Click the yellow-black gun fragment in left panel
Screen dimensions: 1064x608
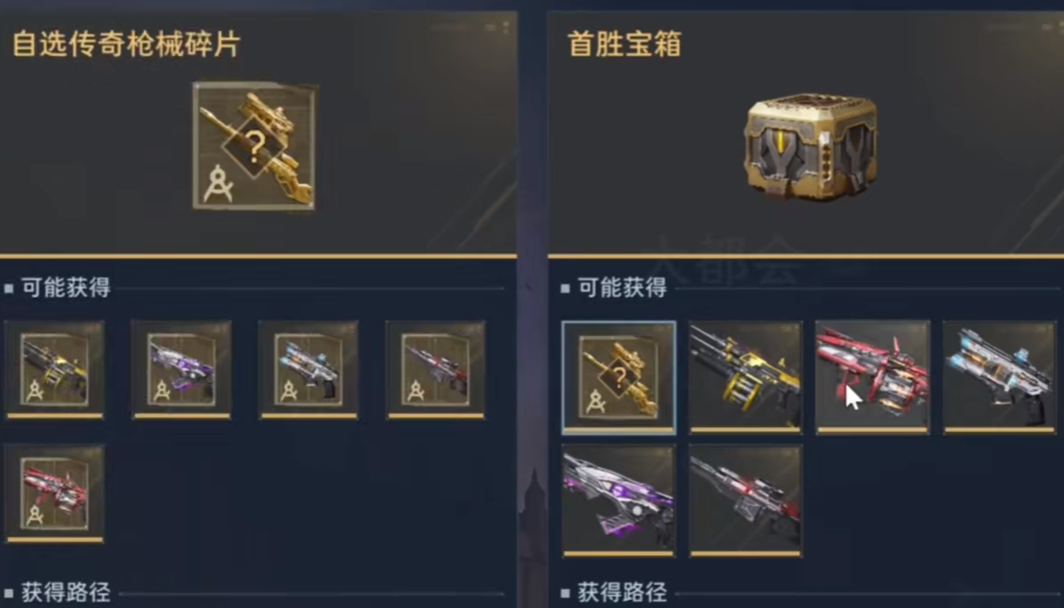pyautogui.click(x=55, y=370)
